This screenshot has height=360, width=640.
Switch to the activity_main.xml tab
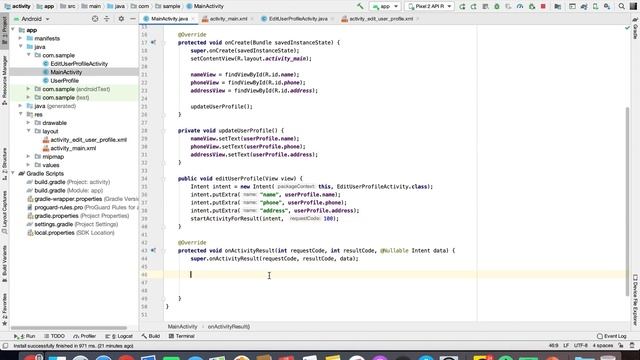228,19
